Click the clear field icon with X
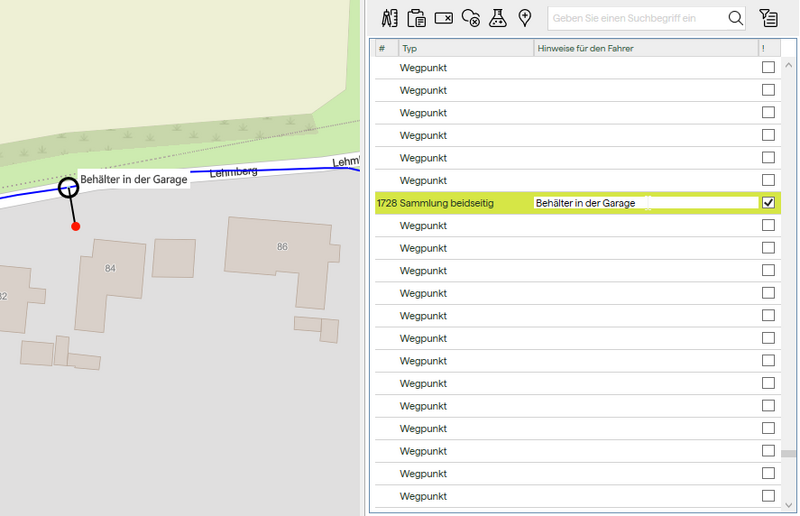 click(443, 18)
